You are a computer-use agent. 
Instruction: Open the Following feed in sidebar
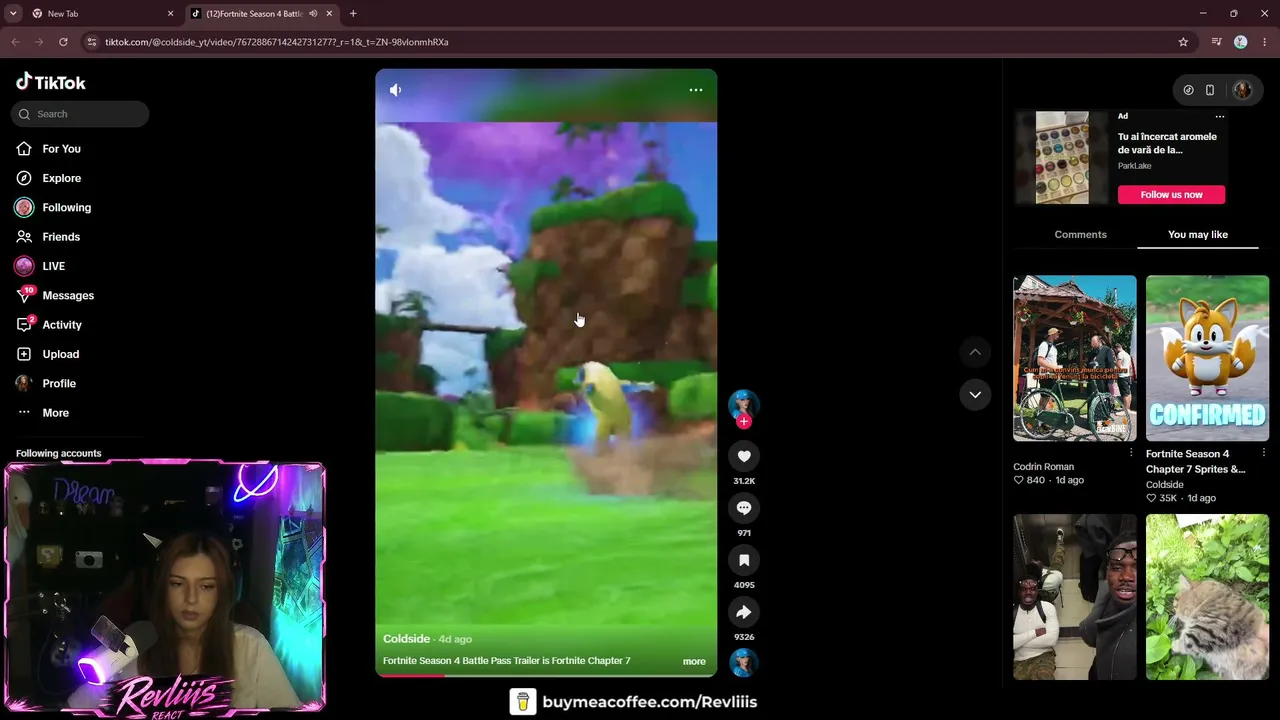[x=66, y=207]
